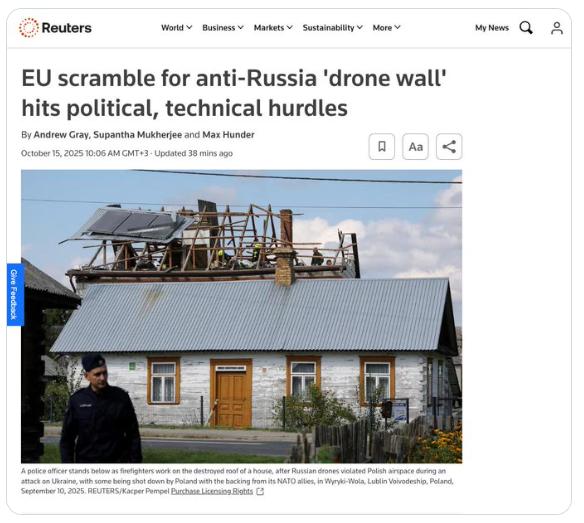Open the Aa text size control
The height and width of the screenshot is (523, 584).
(x=415, y=146)
